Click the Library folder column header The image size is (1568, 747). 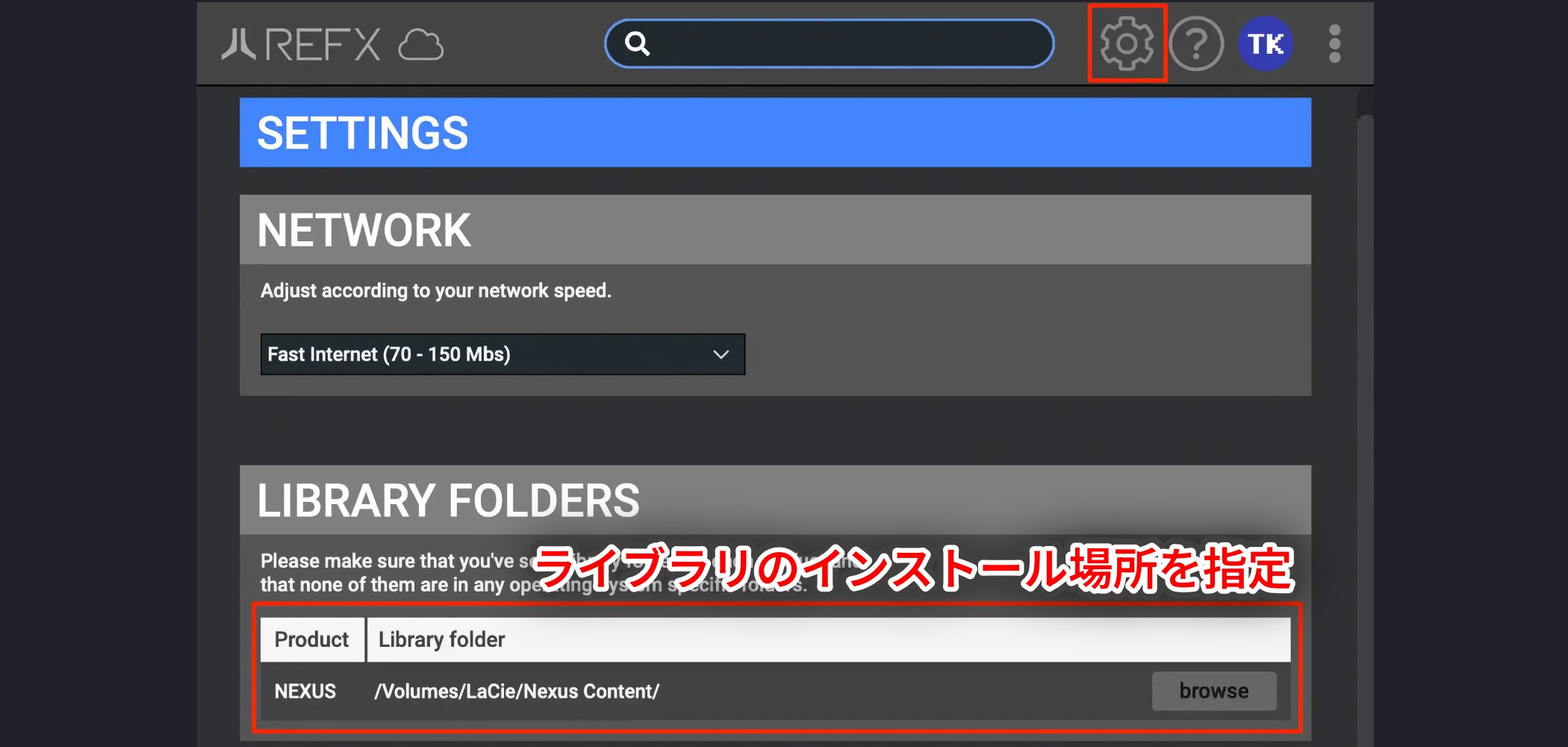point(829,639)
